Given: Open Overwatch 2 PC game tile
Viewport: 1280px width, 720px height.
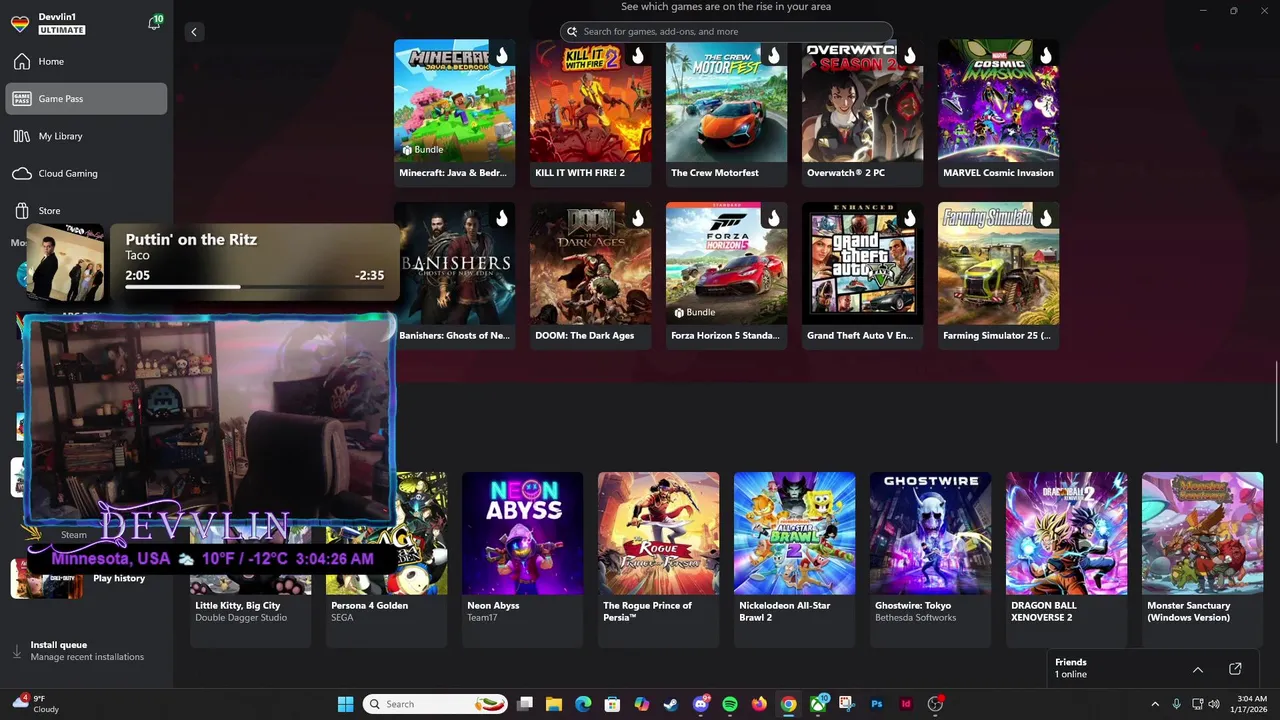Looking at the screenshot, I should pyautogui.click(x=863, y=112).
